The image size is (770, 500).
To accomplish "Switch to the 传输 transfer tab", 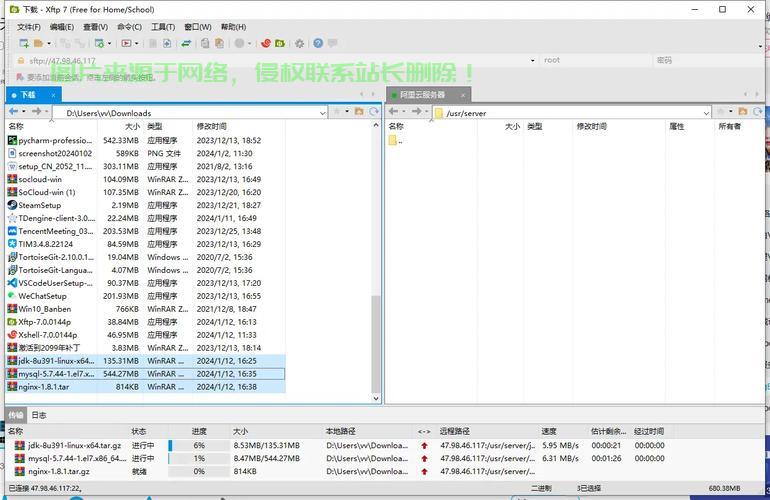I will (x=16, y=415).
